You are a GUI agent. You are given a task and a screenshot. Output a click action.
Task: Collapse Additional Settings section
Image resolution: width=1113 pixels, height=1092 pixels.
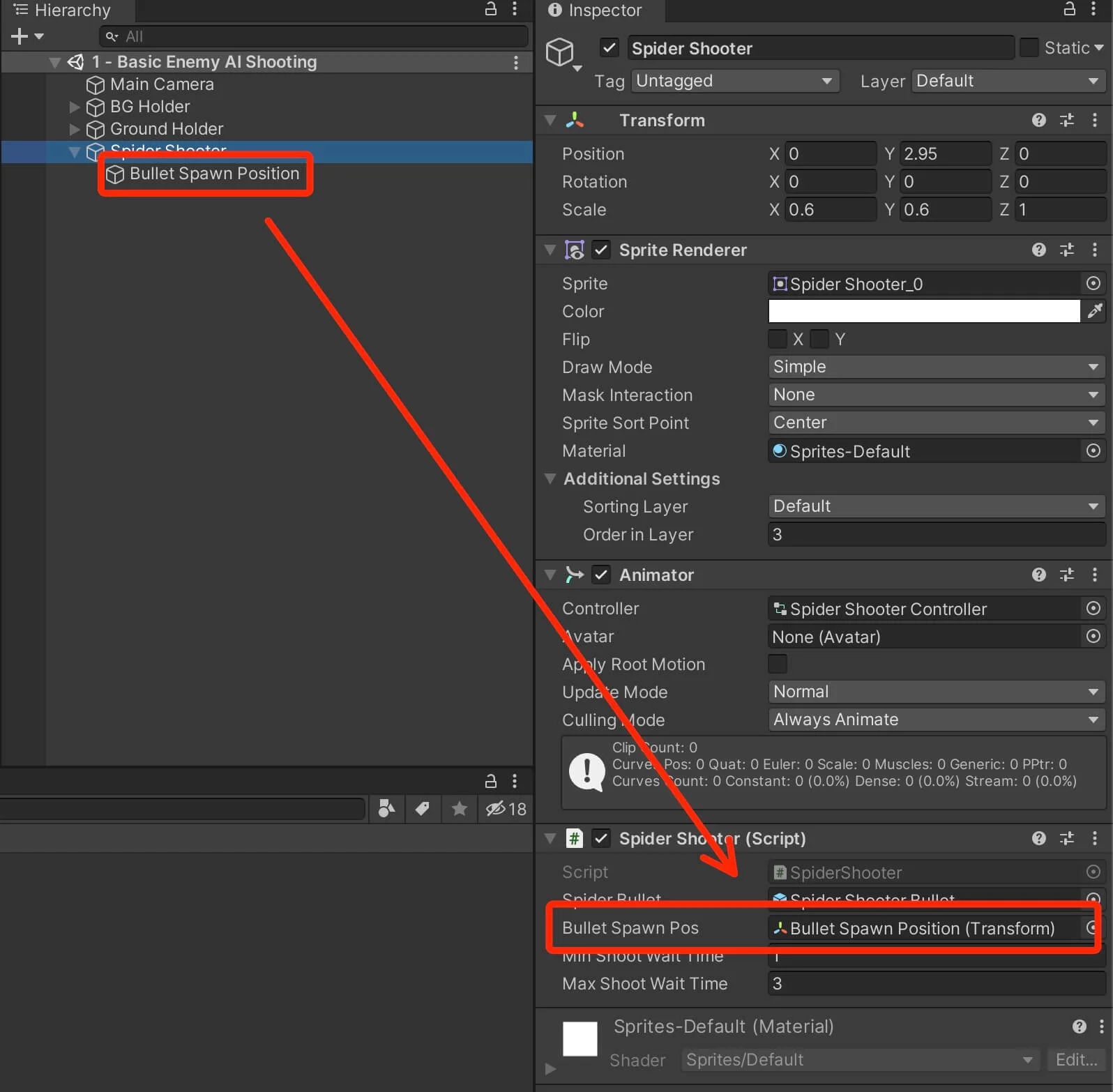pyautogui.click(x=550, y=478)
